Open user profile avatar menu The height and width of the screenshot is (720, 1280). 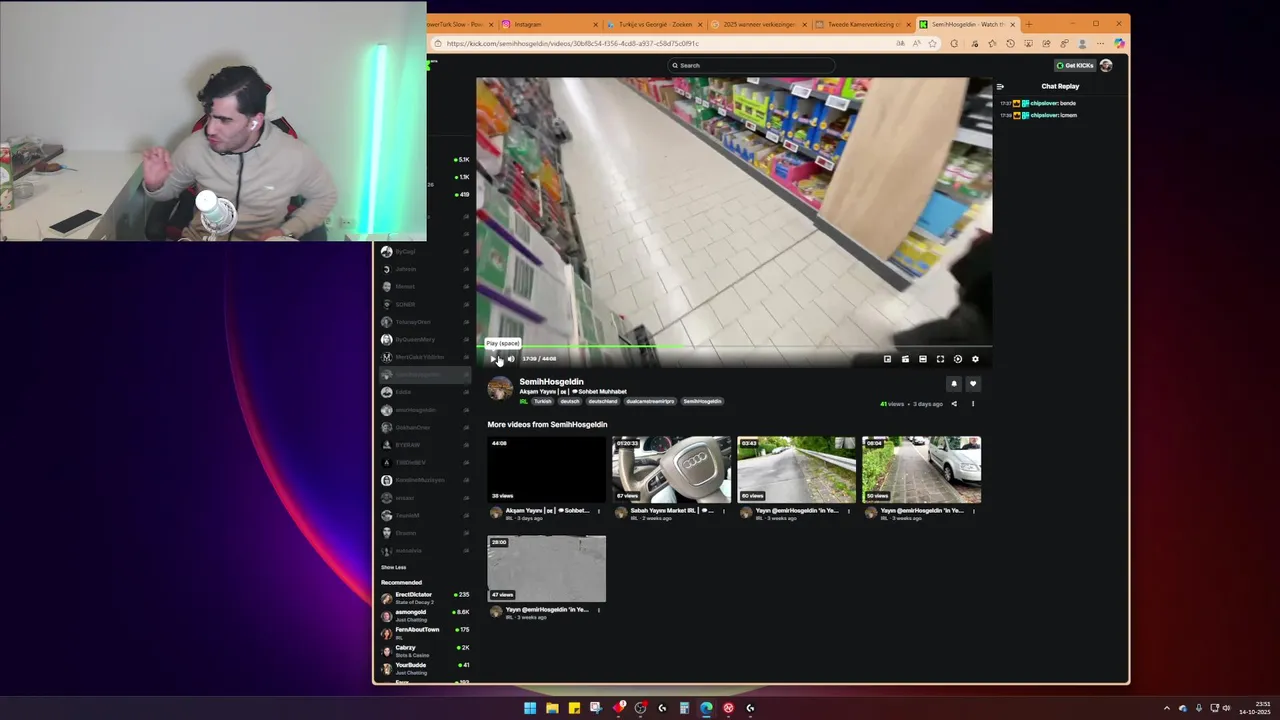pos(1106,65)
